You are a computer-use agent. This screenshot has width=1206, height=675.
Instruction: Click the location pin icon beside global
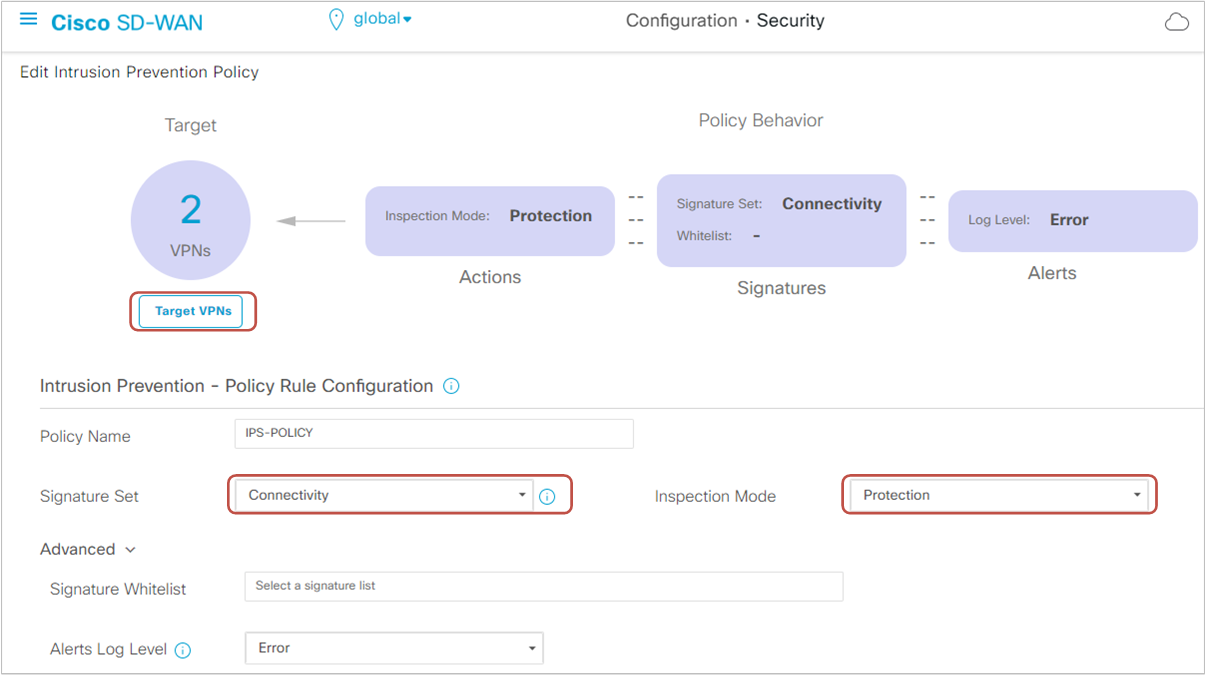click(335, 18)
